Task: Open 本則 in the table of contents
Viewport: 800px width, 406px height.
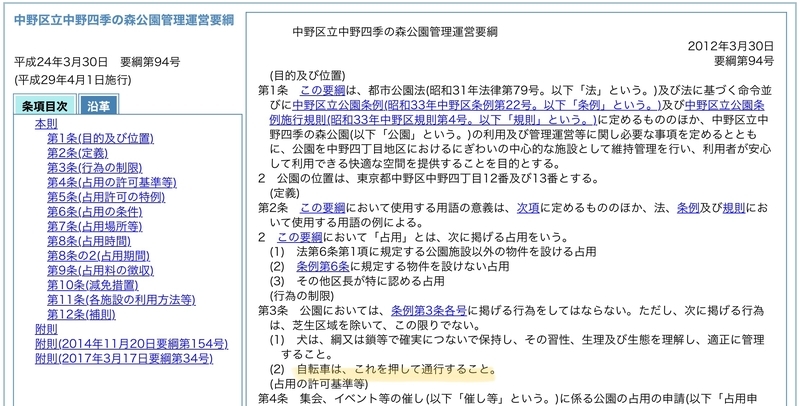Action: pyautogui.click(x=46, y=124)
